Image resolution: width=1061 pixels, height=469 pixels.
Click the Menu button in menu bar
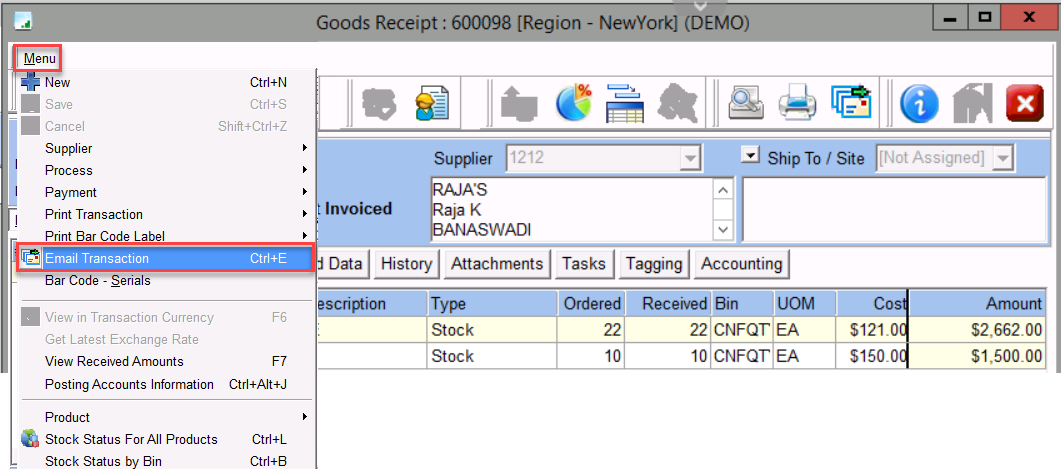coord(40,59)
